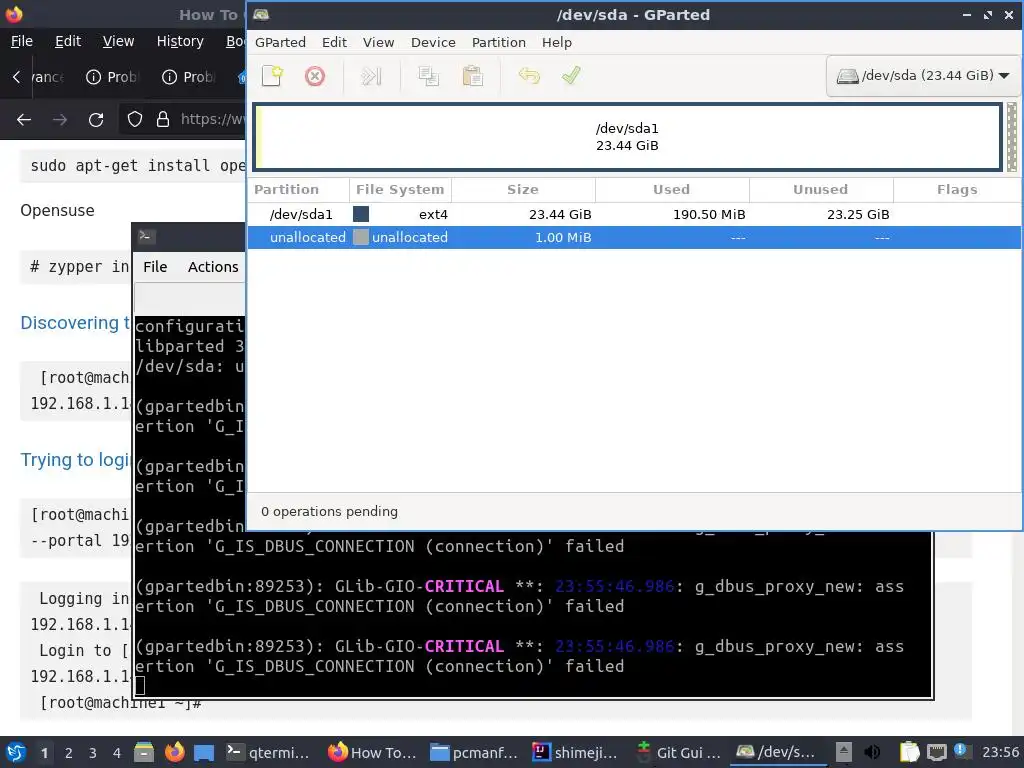Open the Device menu in GParted
Screen dimensions: 1024x768
[x=433, y=42]
